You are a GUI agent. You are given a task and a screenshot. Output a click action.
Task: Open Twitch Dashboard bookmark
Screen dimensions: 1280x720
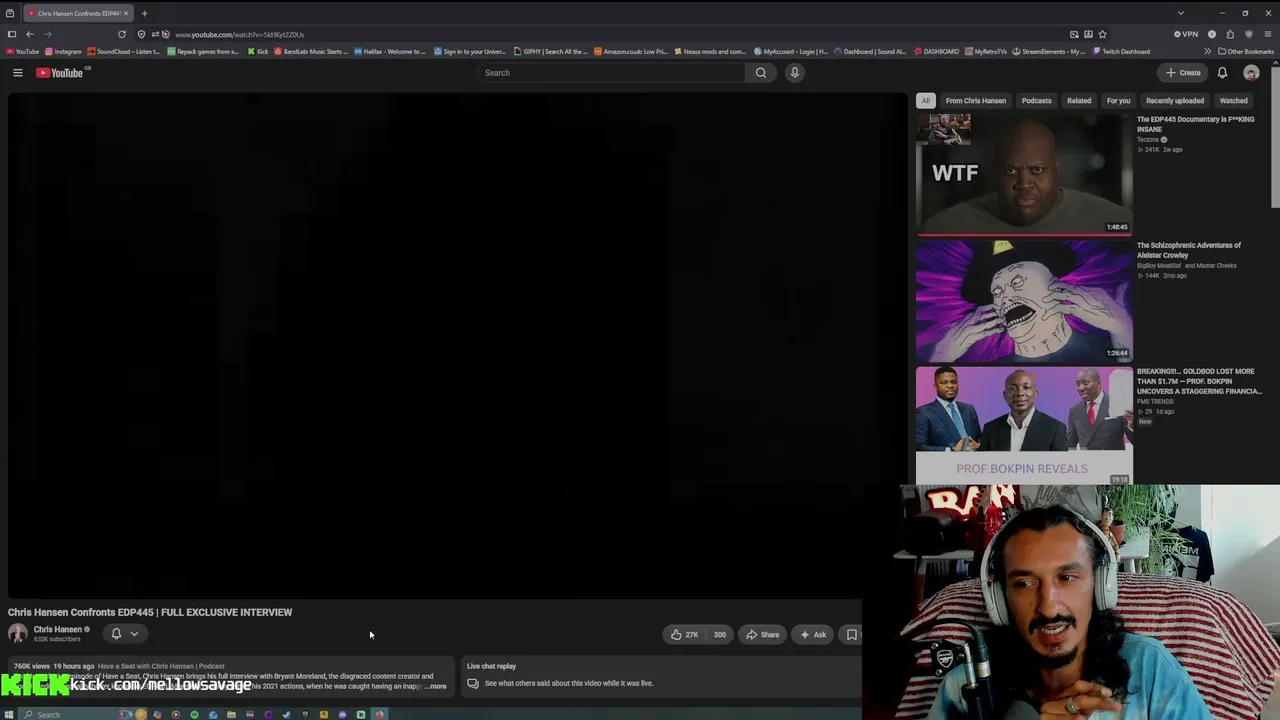[x=1121, y=51]
